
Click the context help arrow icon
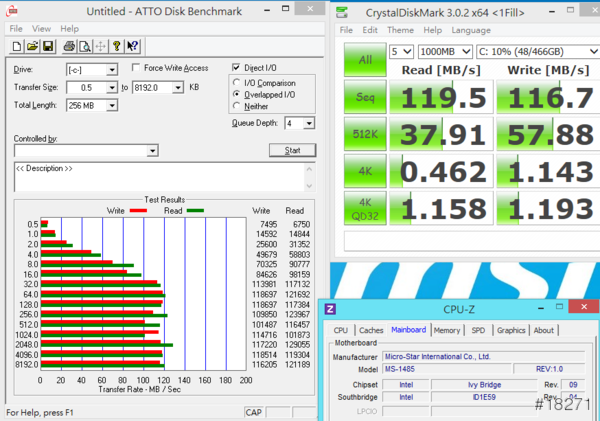[133, 46]
